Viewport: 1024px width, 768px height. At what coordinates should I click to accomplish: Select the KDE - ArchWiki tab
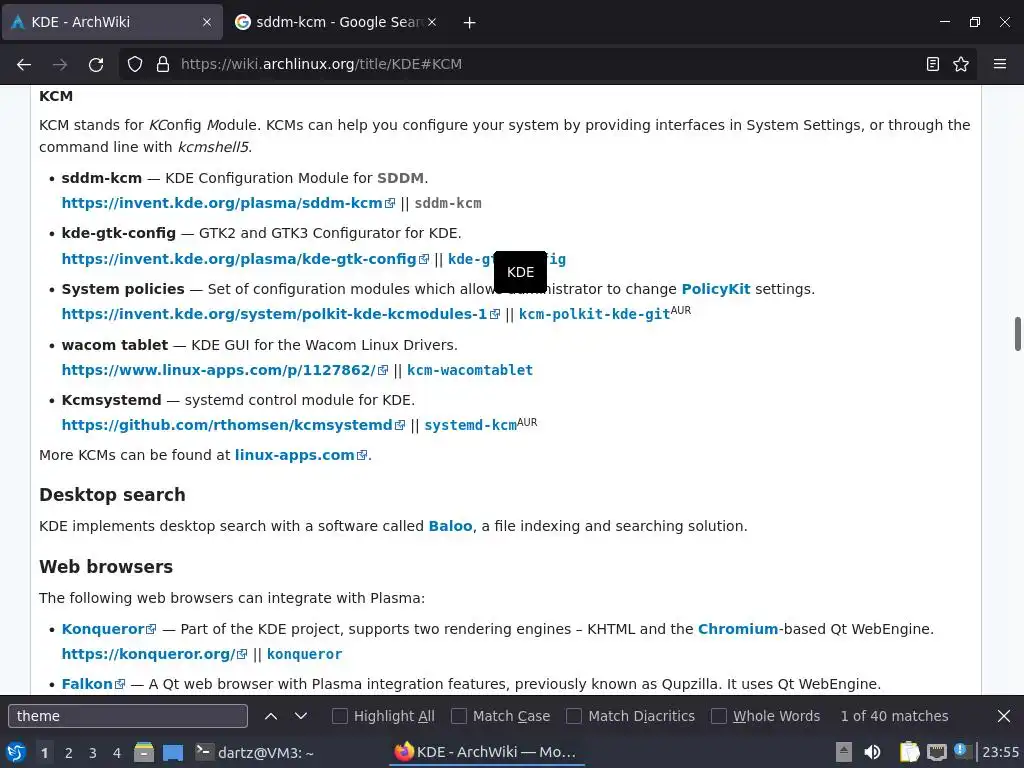coord(112,22)
